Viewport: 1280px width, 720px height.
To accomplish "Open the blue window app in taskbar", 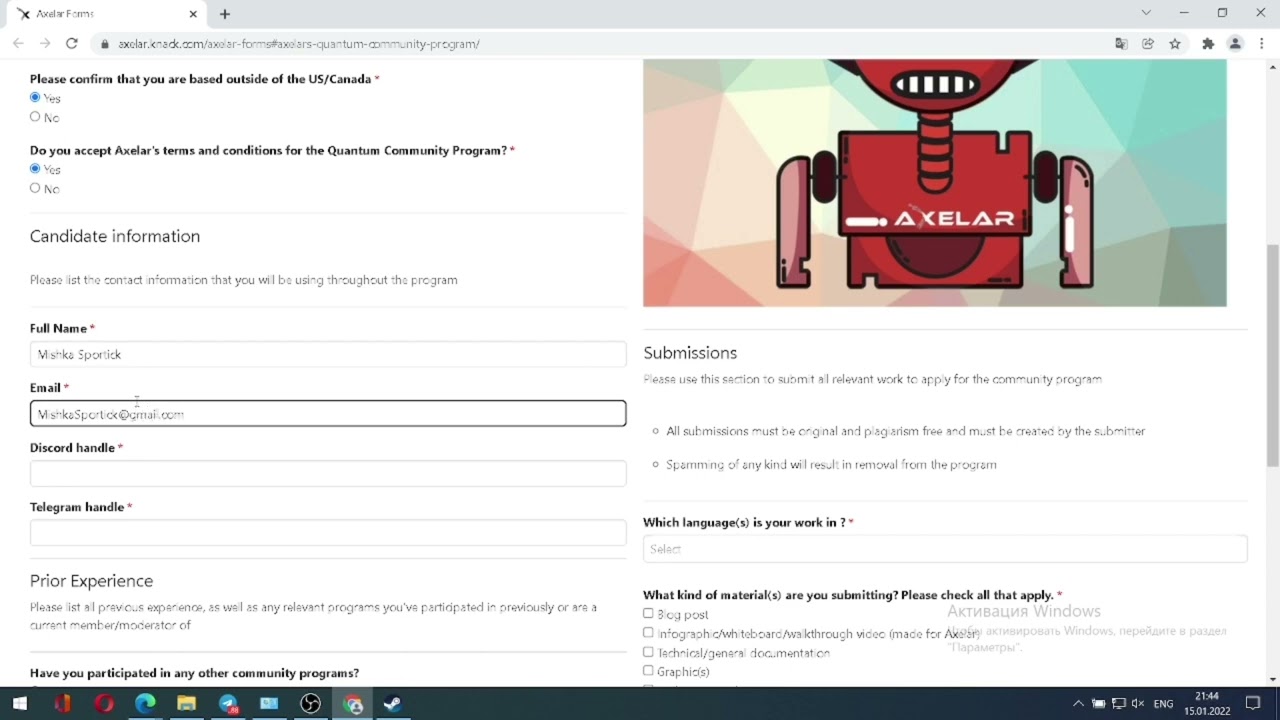I will pyautogui.click(x=269, y=703).
